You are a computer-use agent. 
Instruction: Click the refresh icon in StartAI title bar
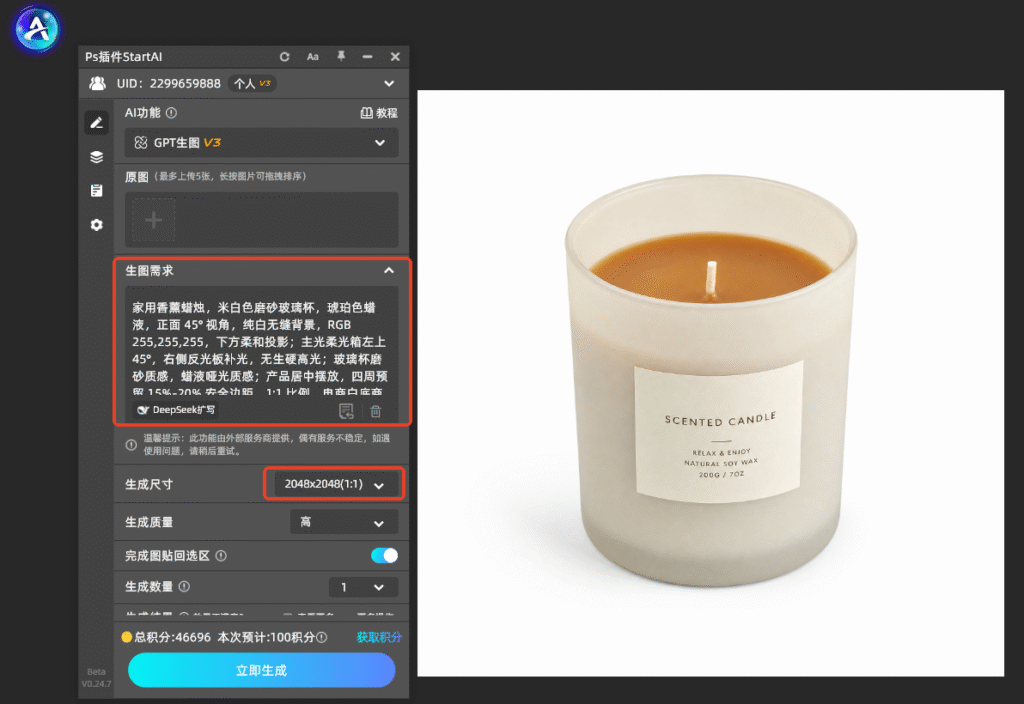285,57
